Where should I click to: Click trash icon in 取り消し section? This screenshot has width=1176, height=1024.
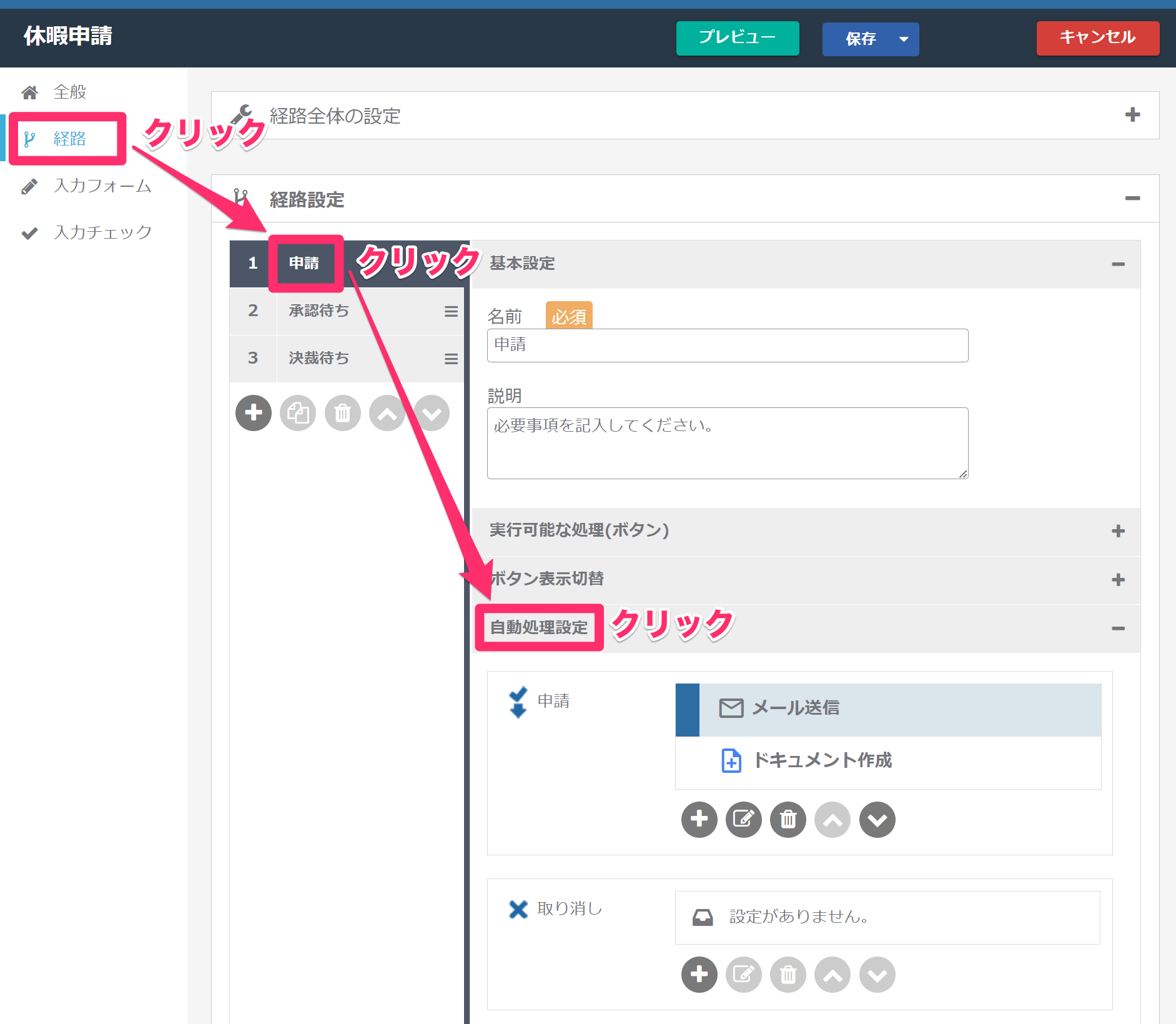coord(788,974)
